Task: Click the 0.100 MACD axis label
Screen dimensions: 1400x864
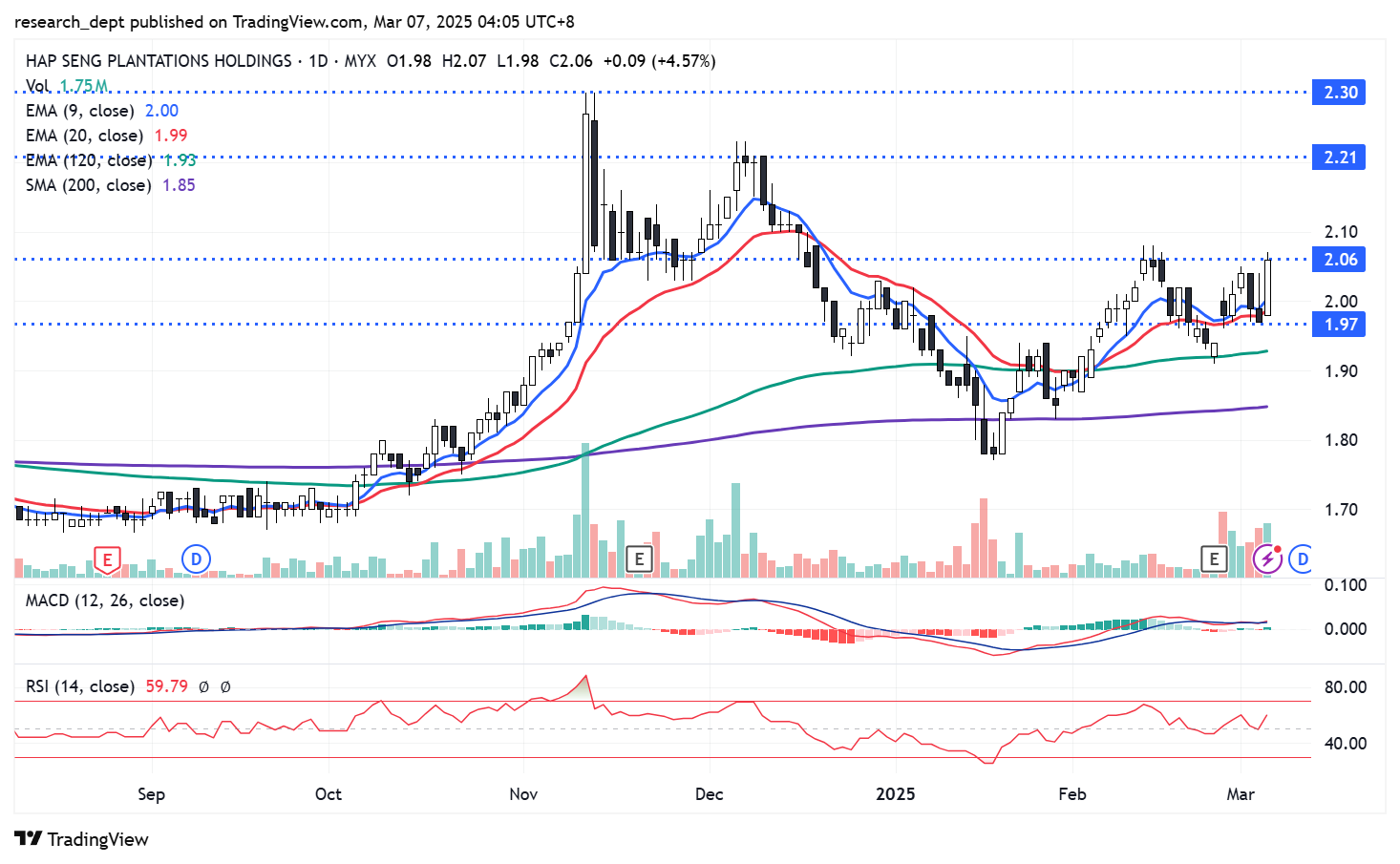Action: 1346,585
